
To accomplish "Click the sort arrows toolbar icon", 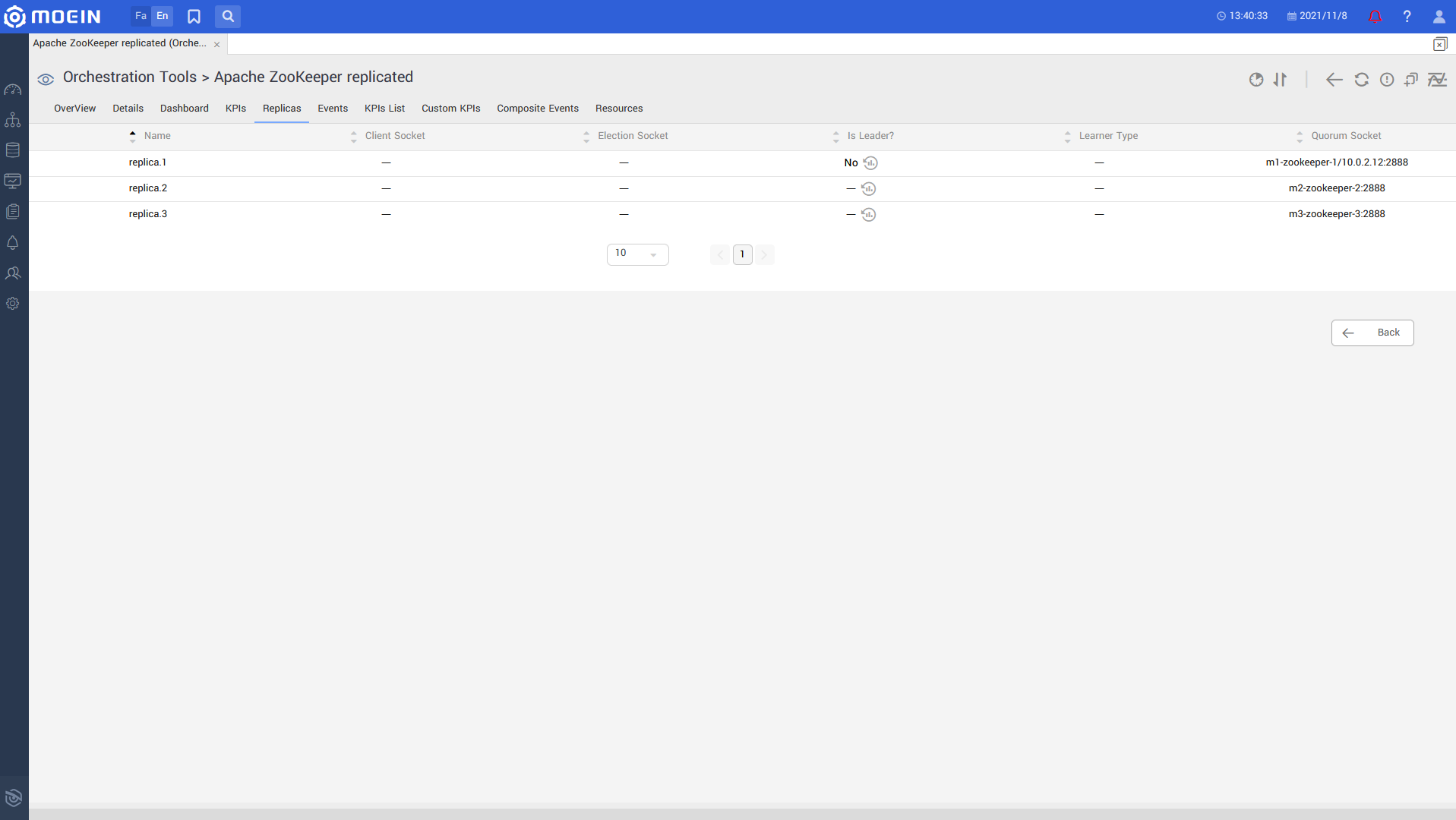I will [1281, 79].
